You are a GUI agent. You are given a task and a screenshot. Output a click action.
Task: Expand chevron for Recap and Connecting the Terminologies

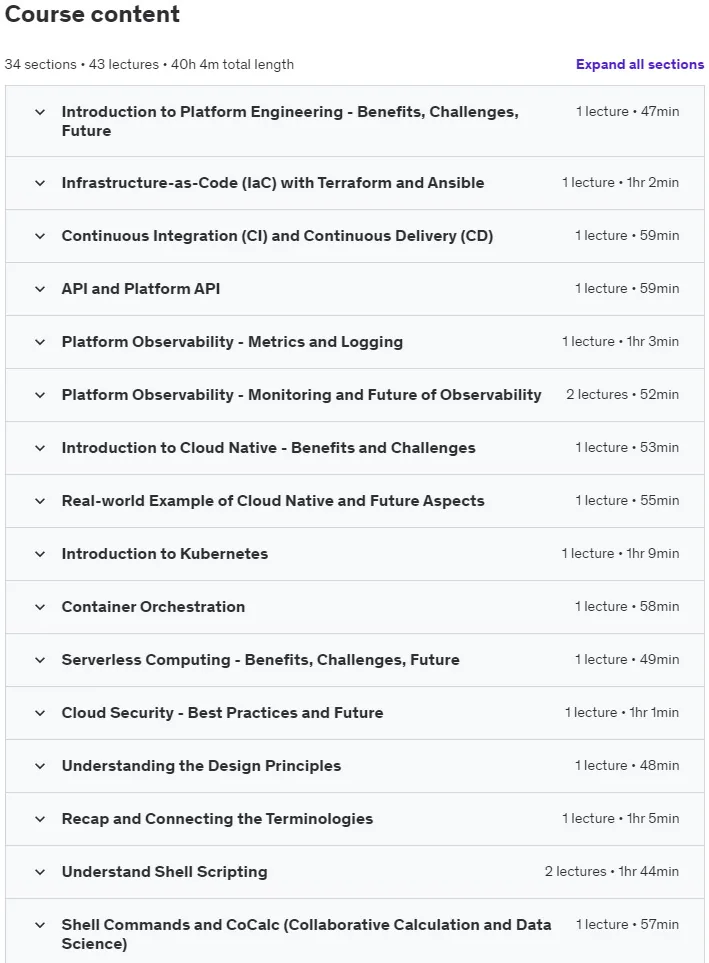point(40,819)
